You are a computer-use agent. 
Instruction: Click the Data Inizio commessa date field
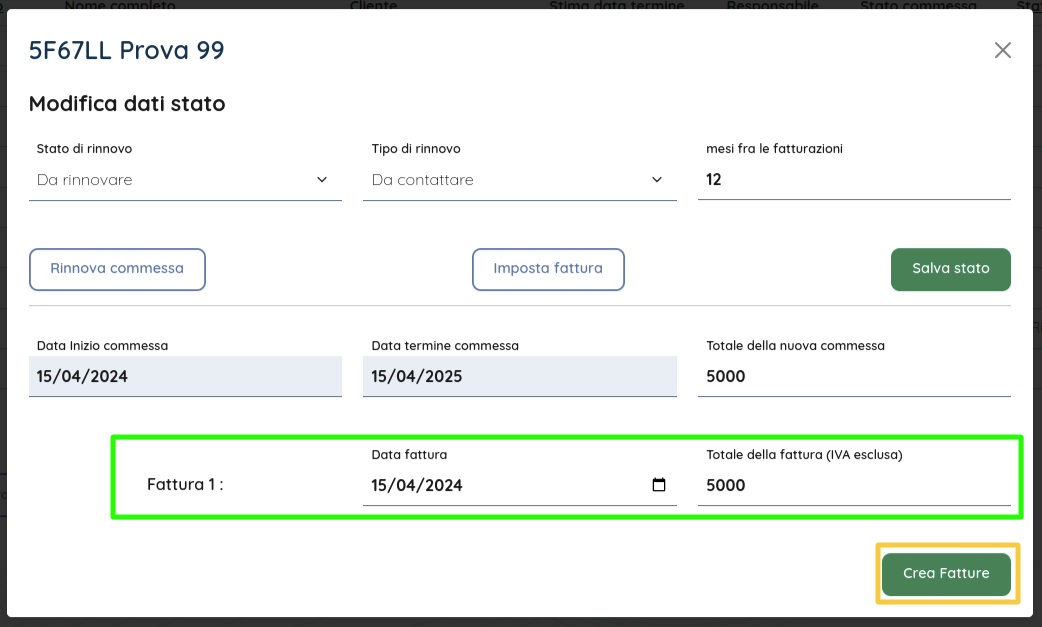185,377
